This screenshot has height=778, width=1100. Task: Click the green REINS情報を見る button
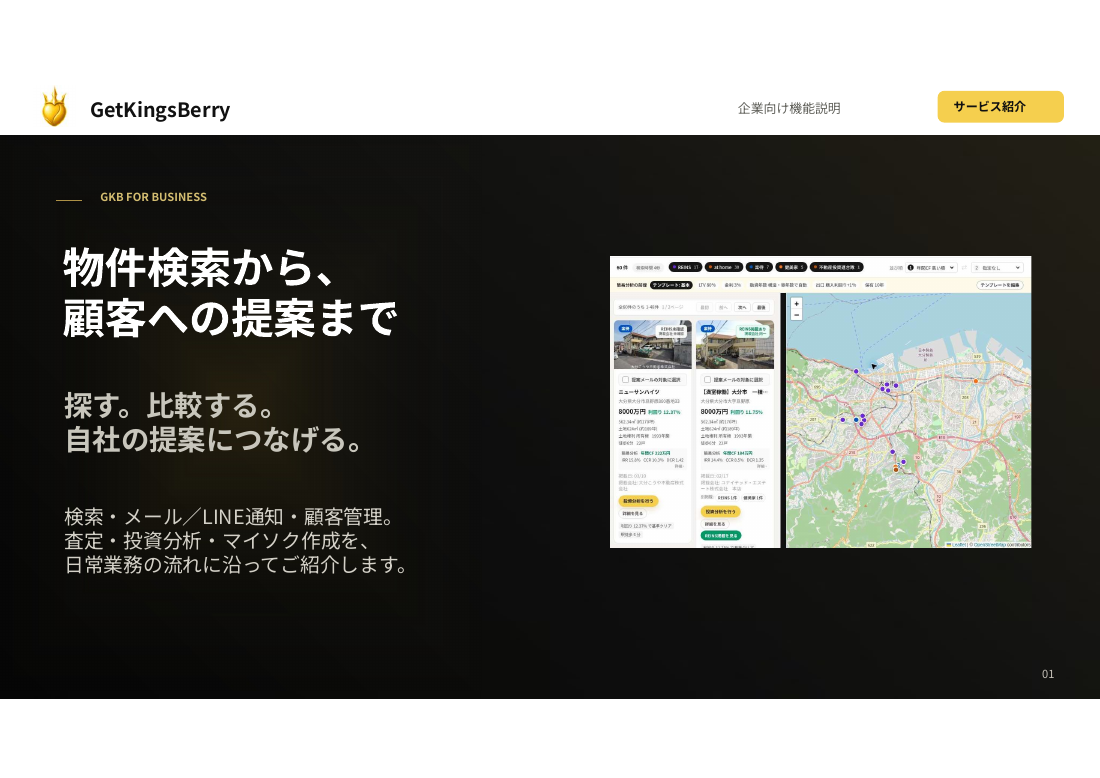(x=721, y=535)
